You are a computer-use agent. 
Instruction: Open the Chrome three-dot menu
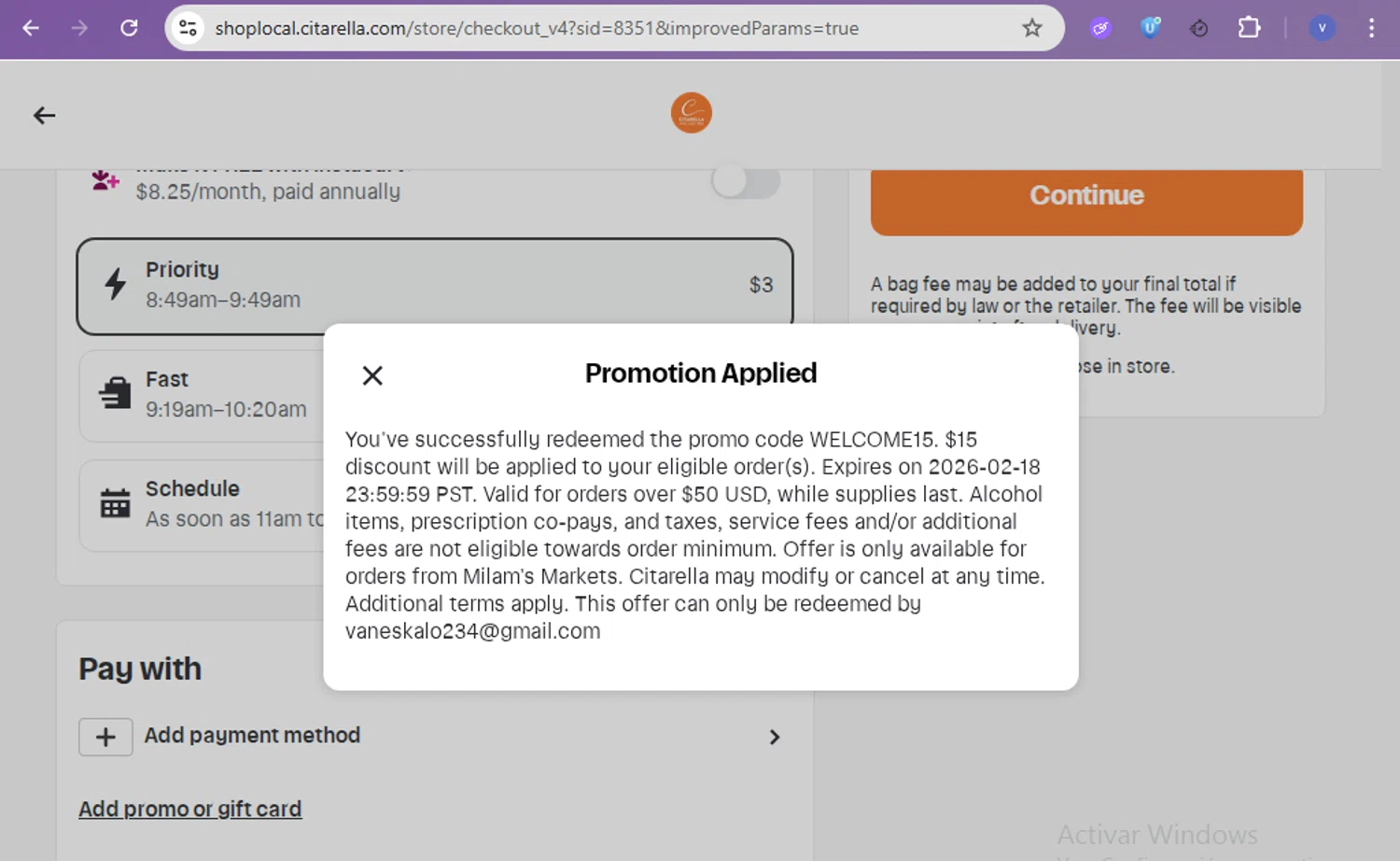pyautogui.click(x=1371, y=28)
